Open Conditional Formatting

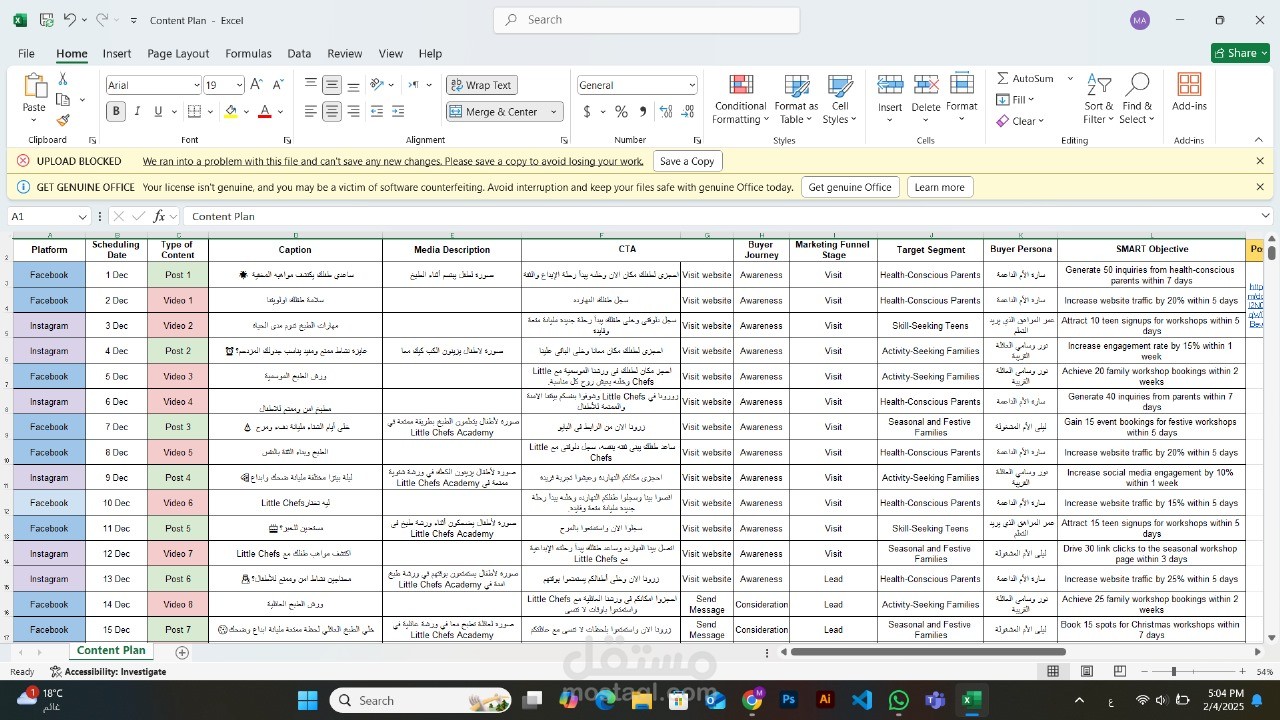740,99
